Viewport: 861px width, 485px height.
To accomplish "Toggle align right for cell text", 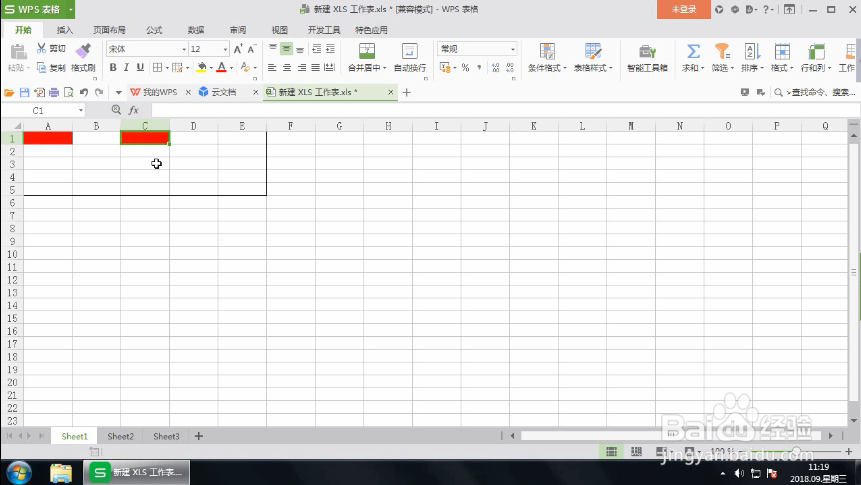I will click(x=301, y=68).
